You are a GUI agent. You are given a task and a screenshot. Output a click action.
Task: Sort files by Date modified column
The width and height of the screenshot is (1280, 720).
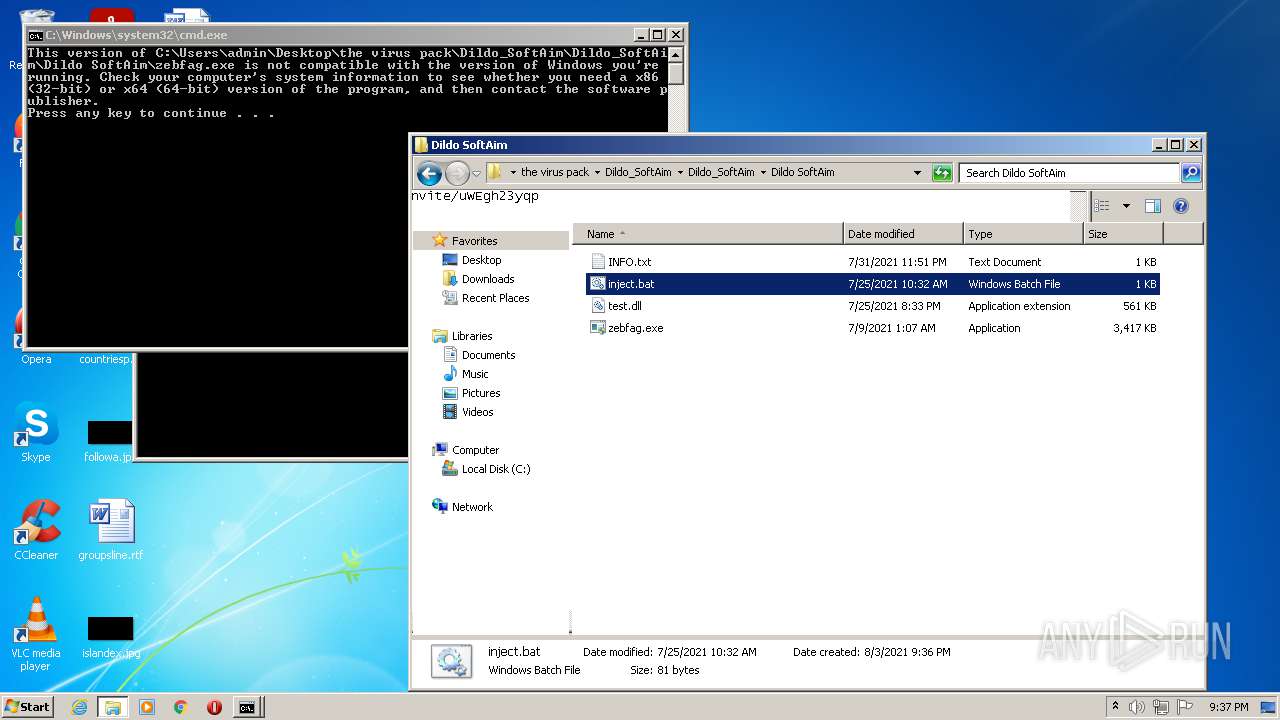904,234
